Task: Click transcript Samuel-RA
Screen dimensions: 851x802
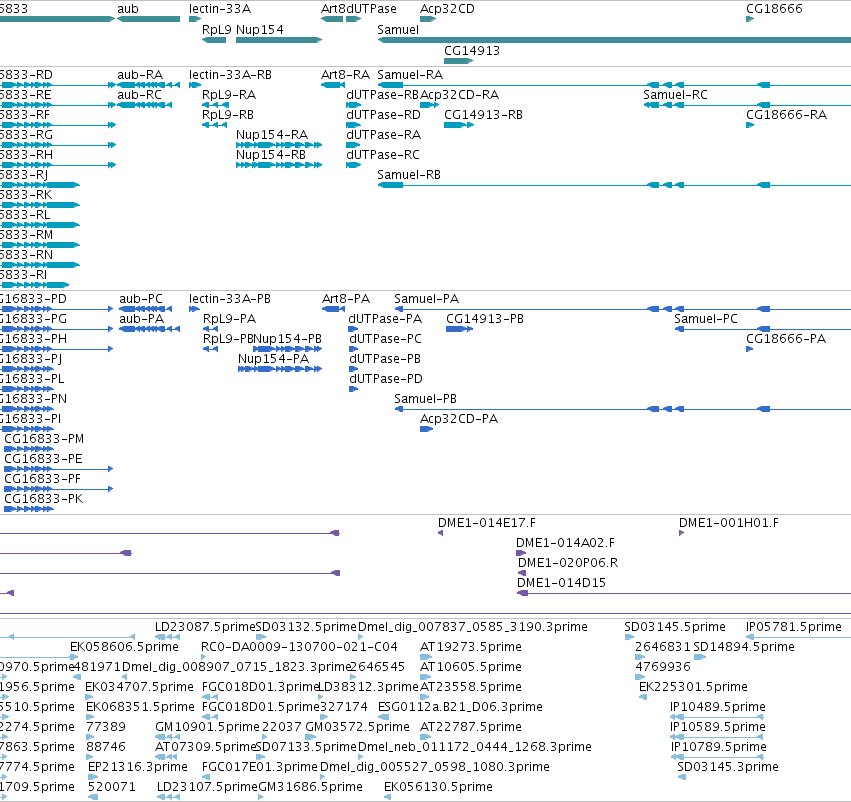Action: pyautogui.click(x=410, y=74)
